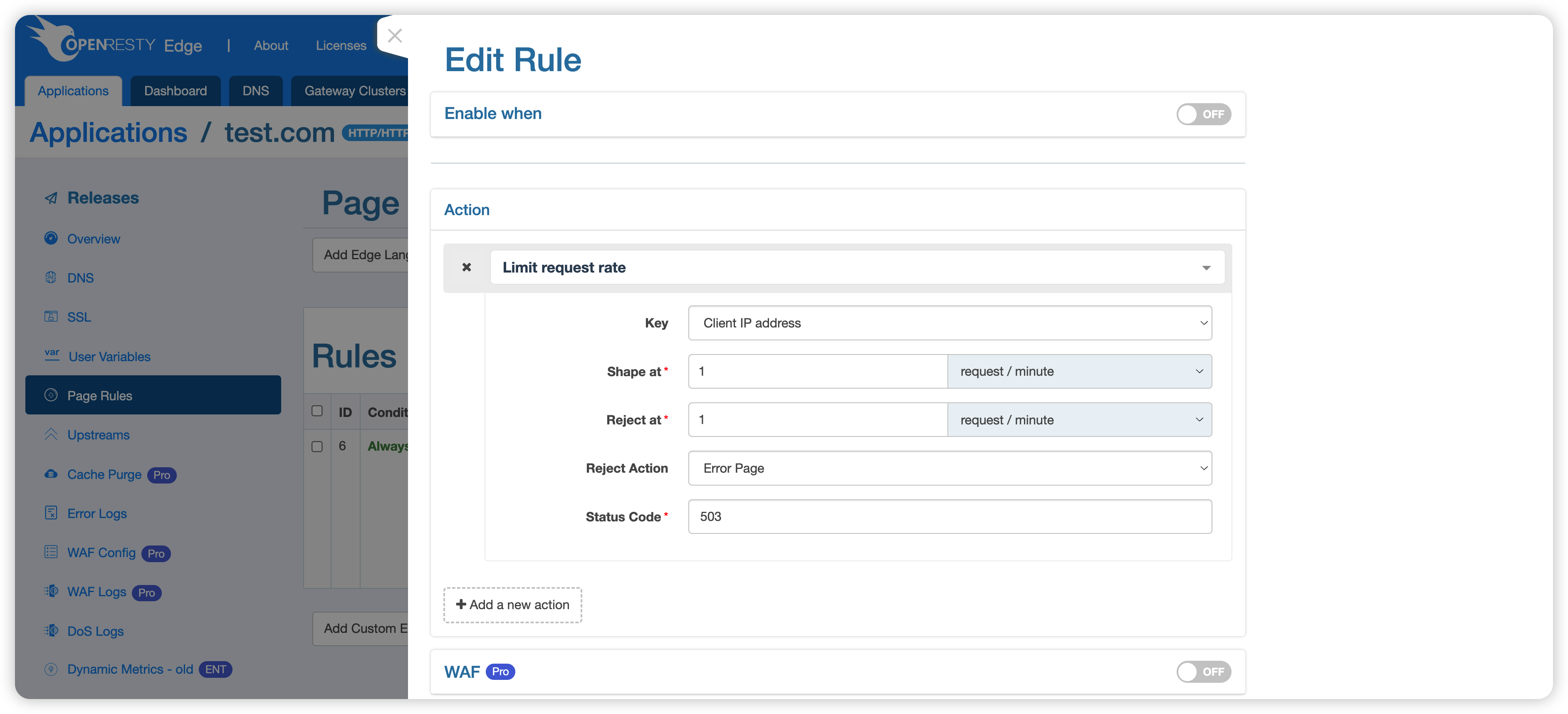Screen dimensions: 1568x714
Task: Switch to the DNS top tab
Action: click(256, 91)
